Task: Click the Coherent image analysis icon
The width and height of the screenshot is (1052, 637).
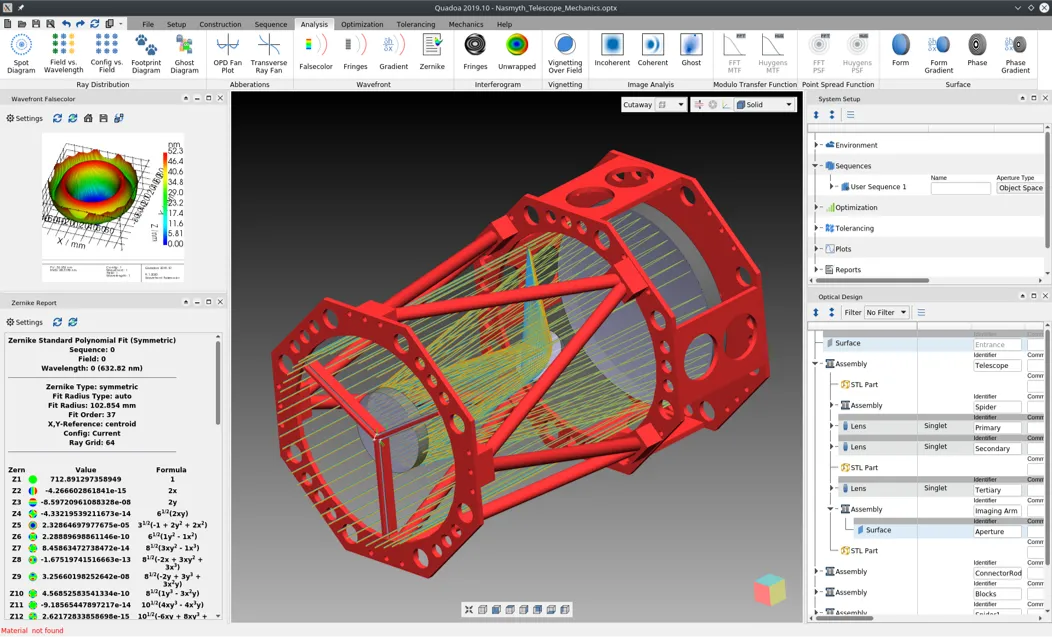Action: coord(652,53)
